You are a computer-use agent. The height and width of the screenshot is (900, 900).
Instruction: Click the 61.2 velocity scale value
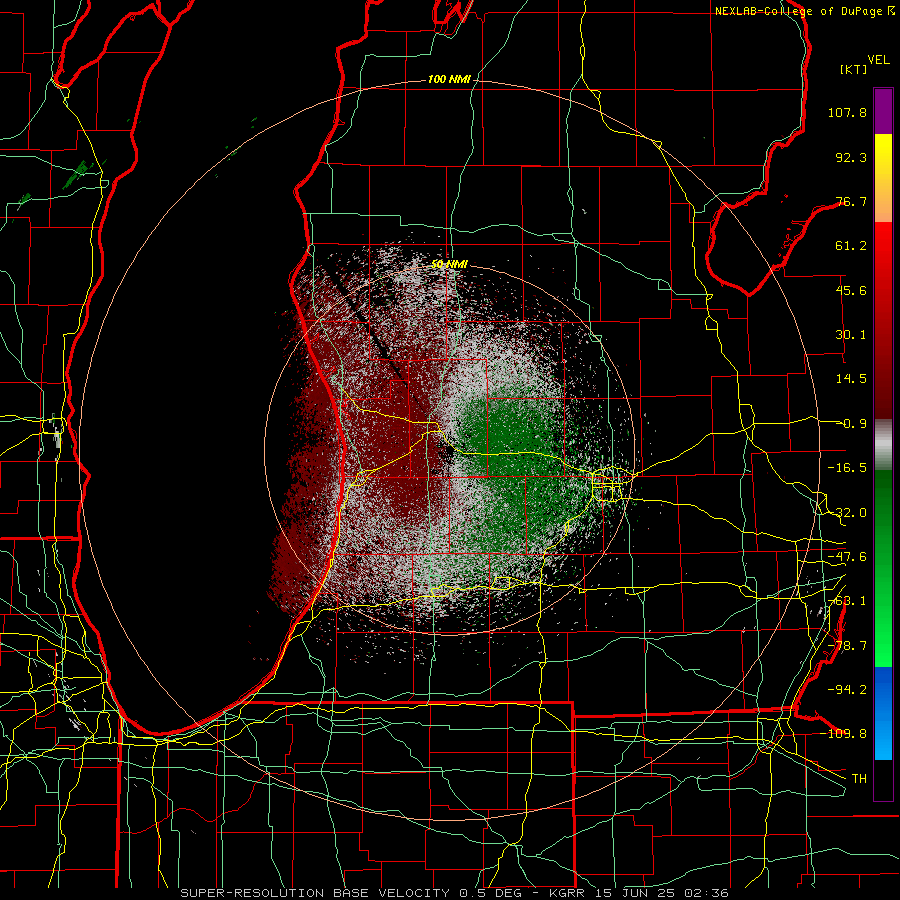[x=851, y=246]
